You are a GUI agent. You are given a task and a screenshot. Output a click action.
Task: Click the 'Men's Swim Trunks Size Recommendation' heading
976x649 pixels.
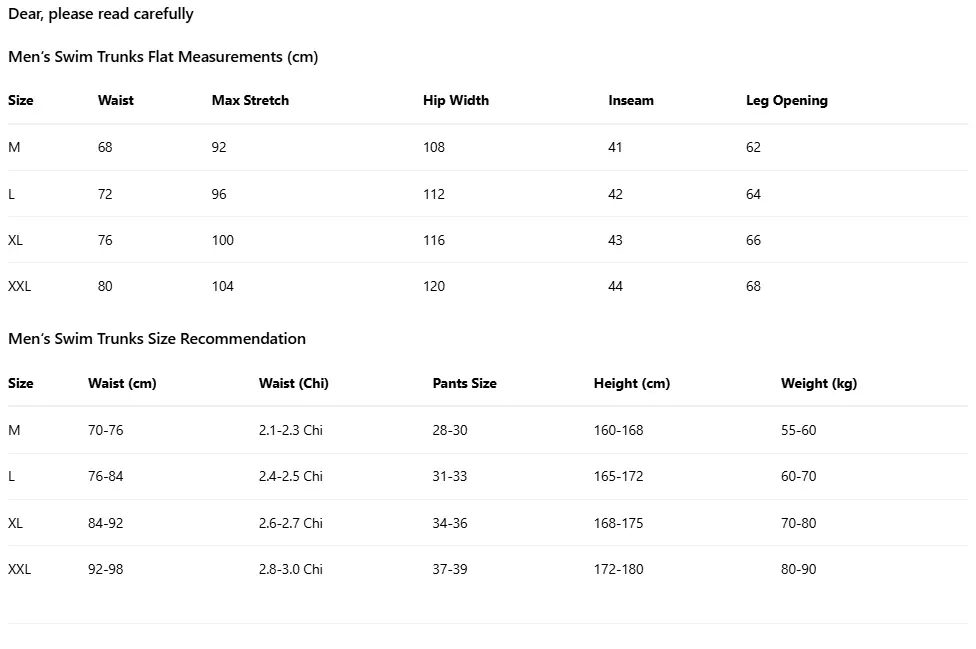click(157, 339)
